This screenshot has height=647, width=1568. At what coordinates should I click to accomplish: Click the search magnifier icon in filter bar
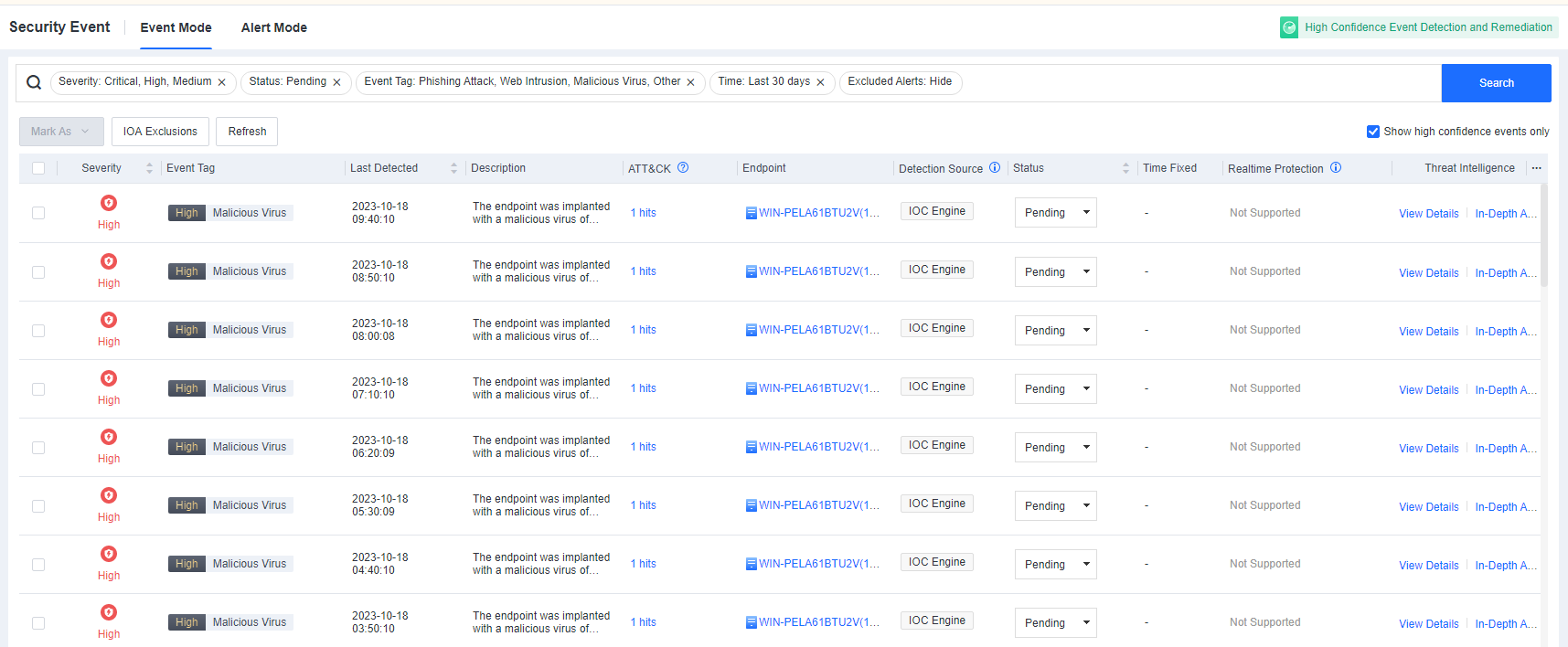pyautogui.click(x=34, y=82)
